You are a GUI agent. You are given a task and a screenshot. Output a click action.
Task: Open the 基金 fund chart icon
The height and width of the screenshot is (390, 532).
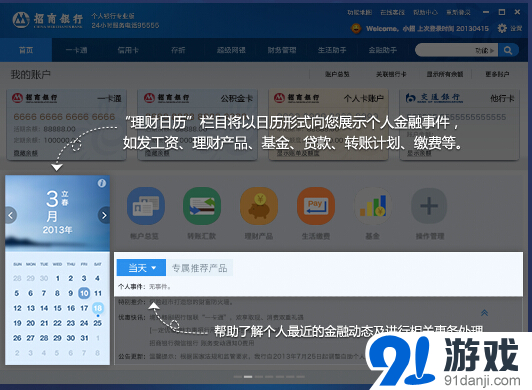[373, 206]
